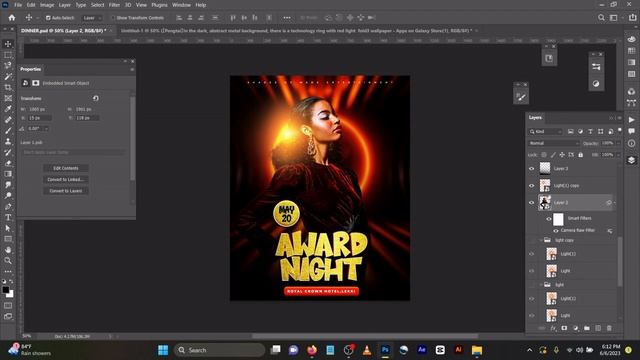Click Add layer style fx icon
The width and height of the screenshot is (640, 360).
coord(553,328)
